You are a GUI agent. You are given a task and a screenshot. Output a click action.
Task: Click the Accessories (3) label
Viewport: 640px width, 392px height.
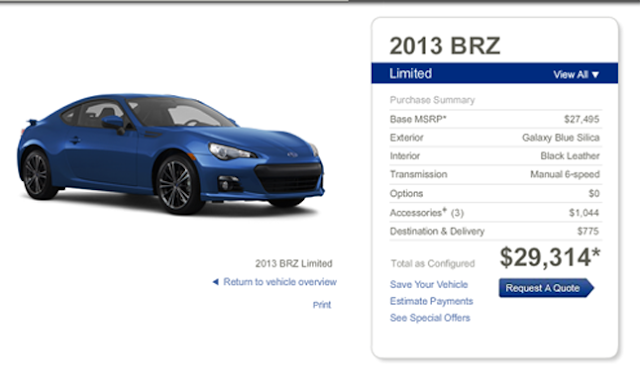pyautogui.click(x=427, y=213)
